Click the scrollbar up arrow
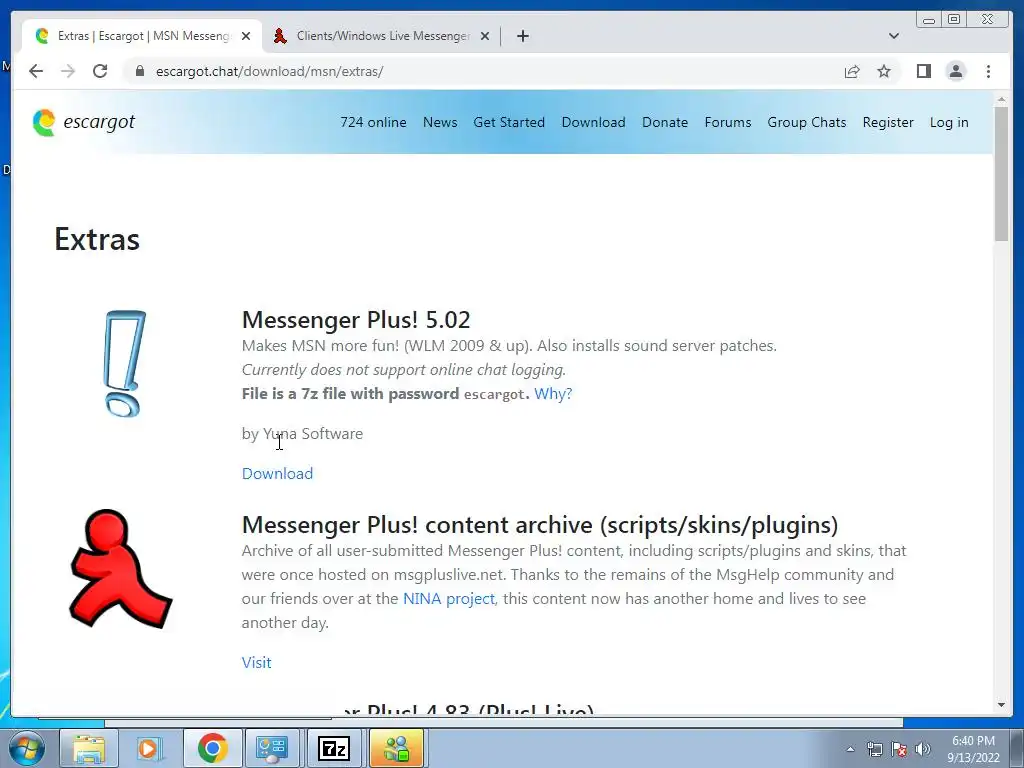 [x=1001, y=99]
